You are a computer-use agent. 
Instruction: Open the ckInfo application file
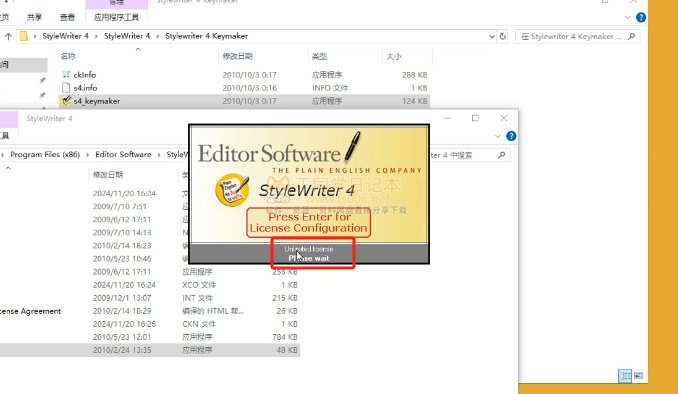point(85,75)
